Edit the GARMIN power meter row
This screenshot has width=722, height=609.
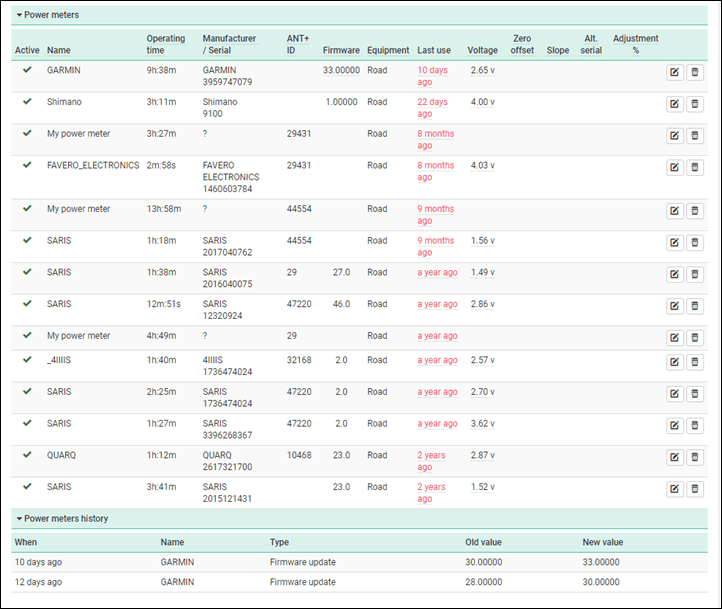click(675, 72)
